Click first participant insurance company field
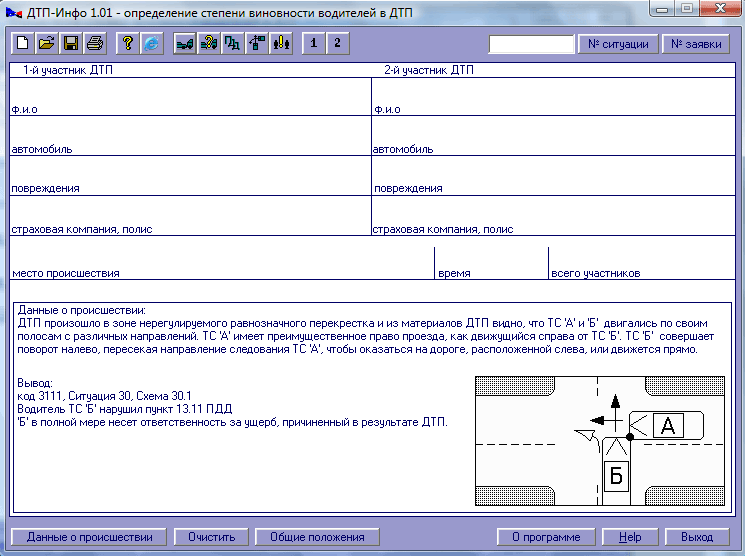745x556 pixels. click(x=190, y=215)
